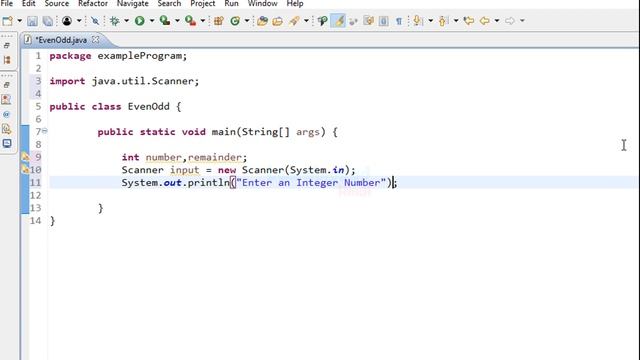
Task: Click the warning marker on line 10
Action: click(x=25, y=169)
